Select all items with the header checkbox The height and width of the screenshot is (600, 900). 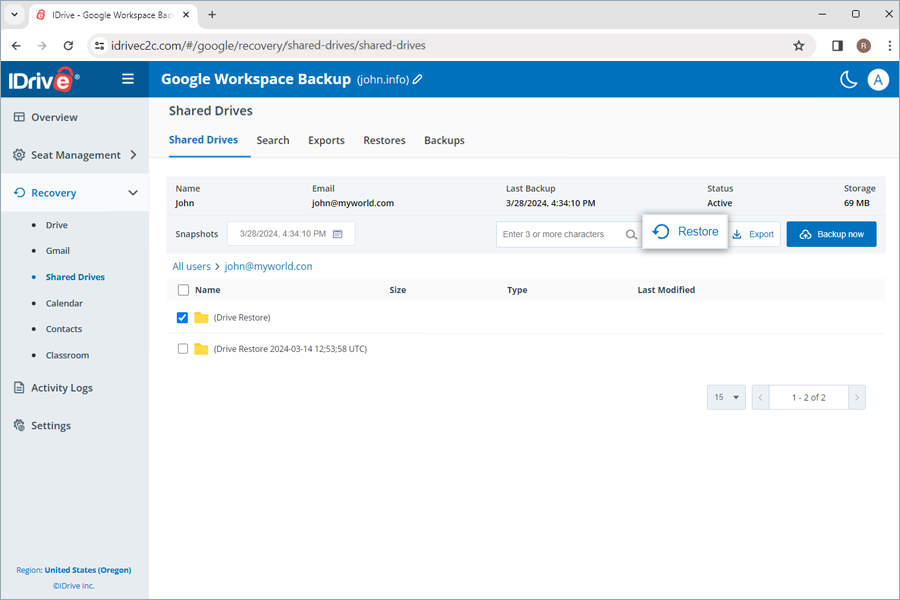(x=181, y=289)
